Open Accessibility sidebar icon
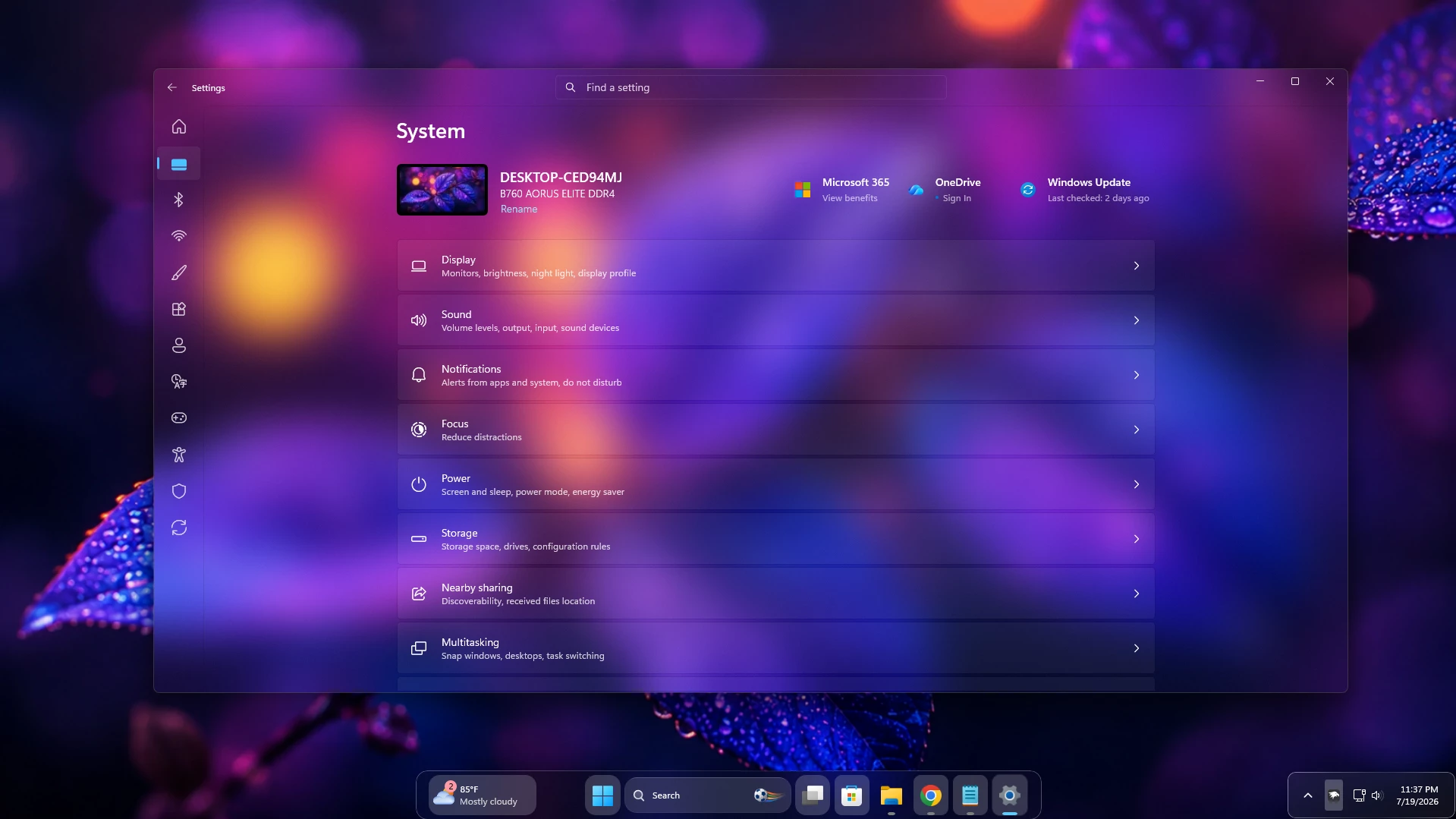This screenshot has height=819, width=1456. point(179,455)
